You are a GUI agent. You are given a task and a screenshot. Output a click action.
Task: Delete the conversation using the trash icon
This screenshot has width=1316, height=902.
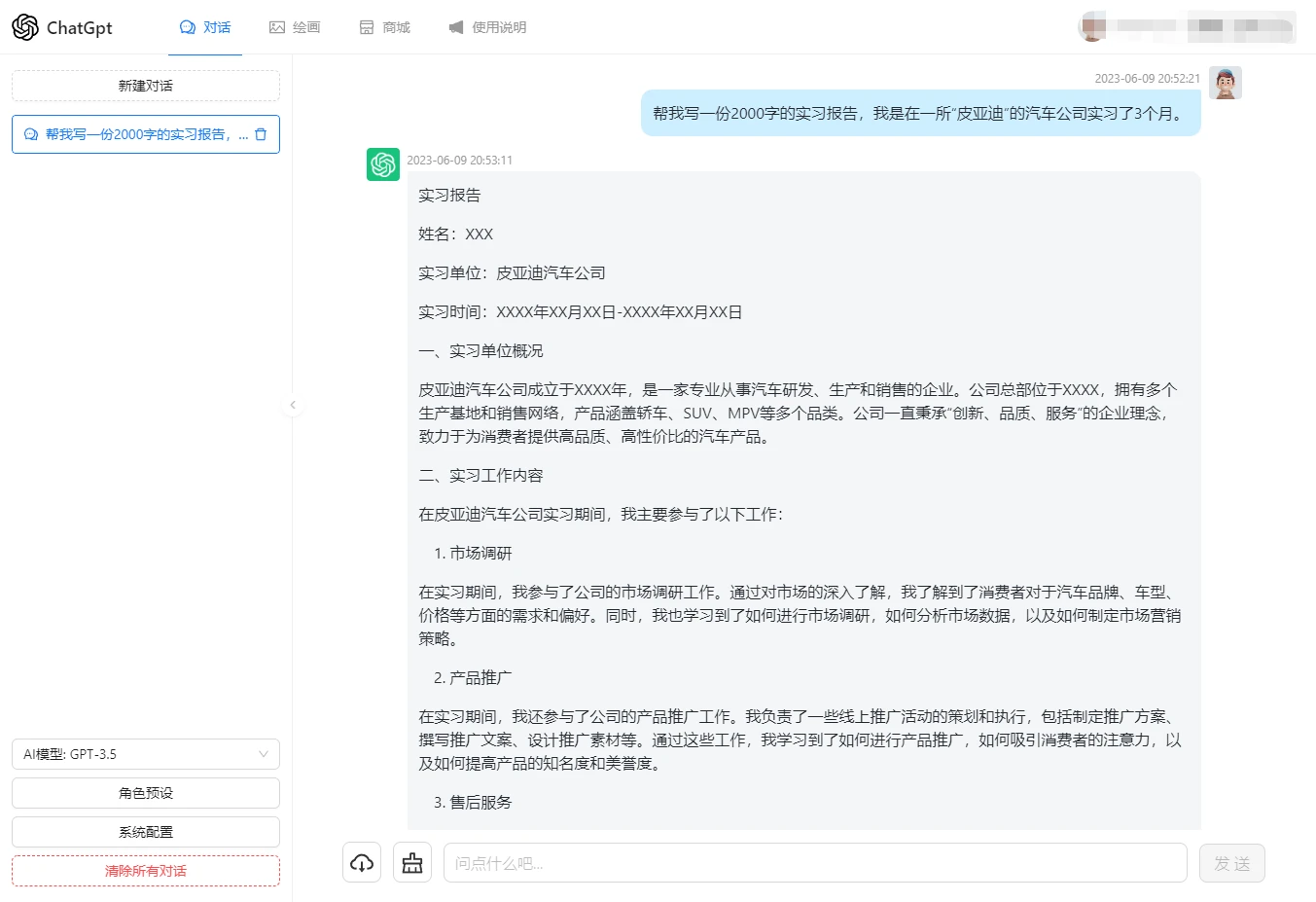click(261, 134)
